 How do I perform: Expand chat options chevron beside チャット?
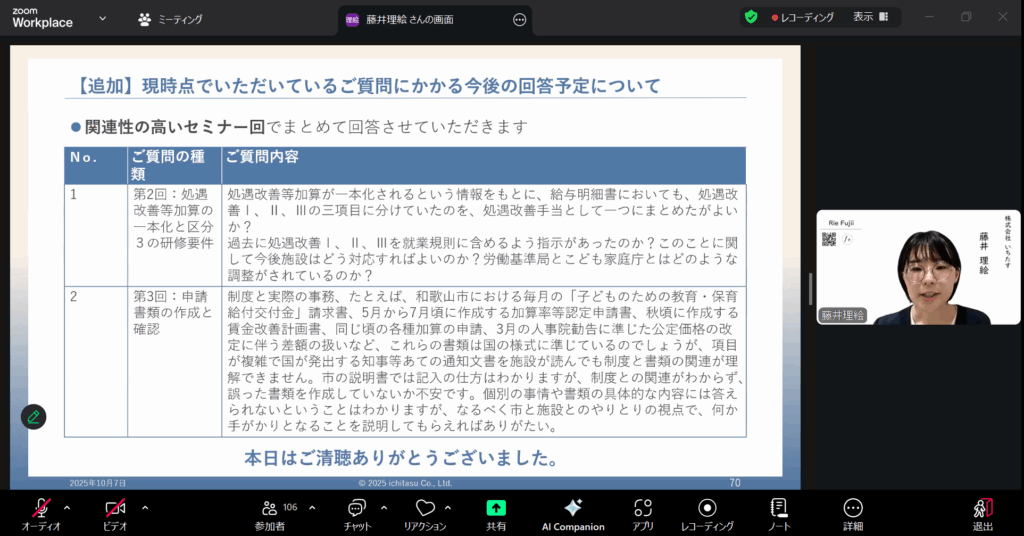point(384,508)
